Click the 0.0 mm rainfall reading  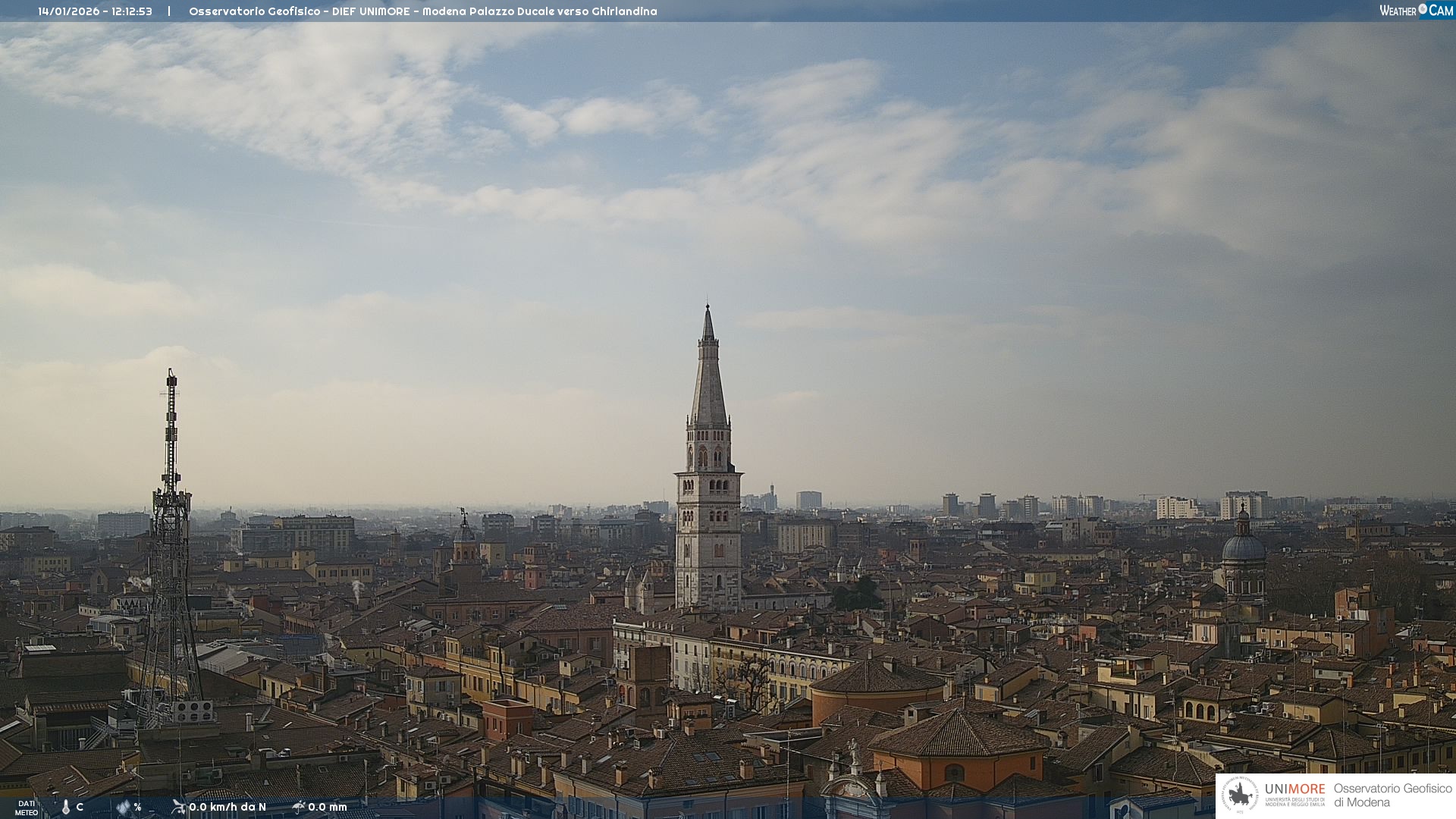[328, 807]
